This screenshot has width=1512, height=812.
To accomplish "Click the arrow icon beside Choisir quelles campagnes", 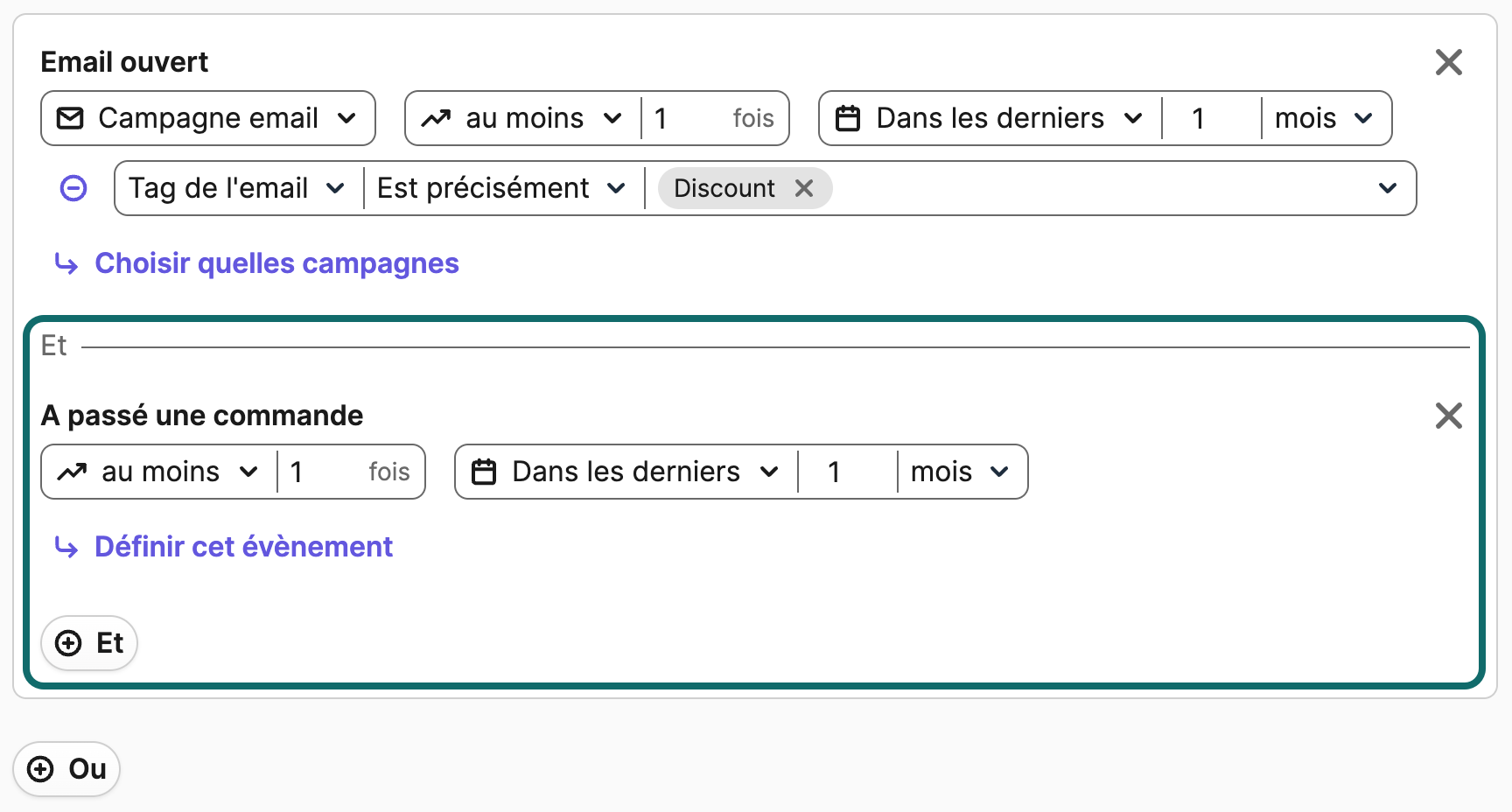I will click(x=66, y=263).
